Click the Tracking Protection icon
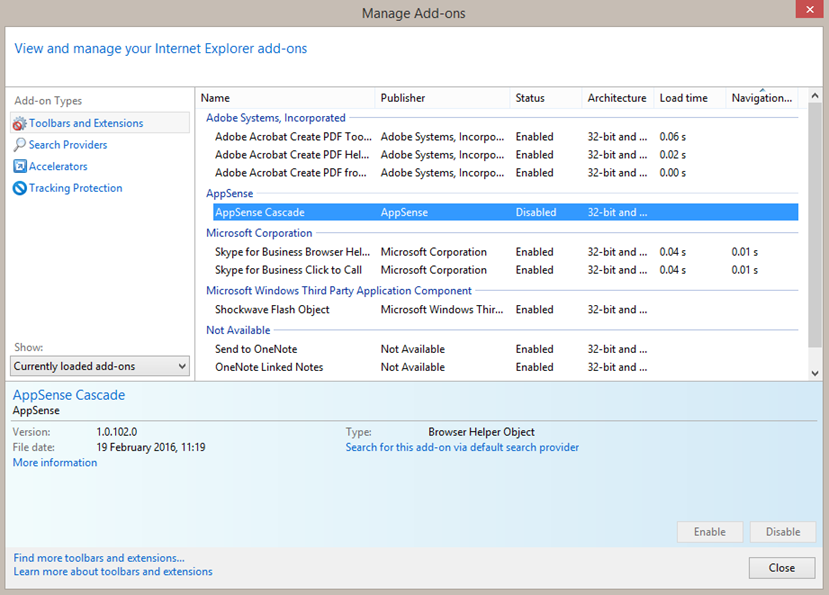This screenshot has width=829, height=595. (20, 188)
